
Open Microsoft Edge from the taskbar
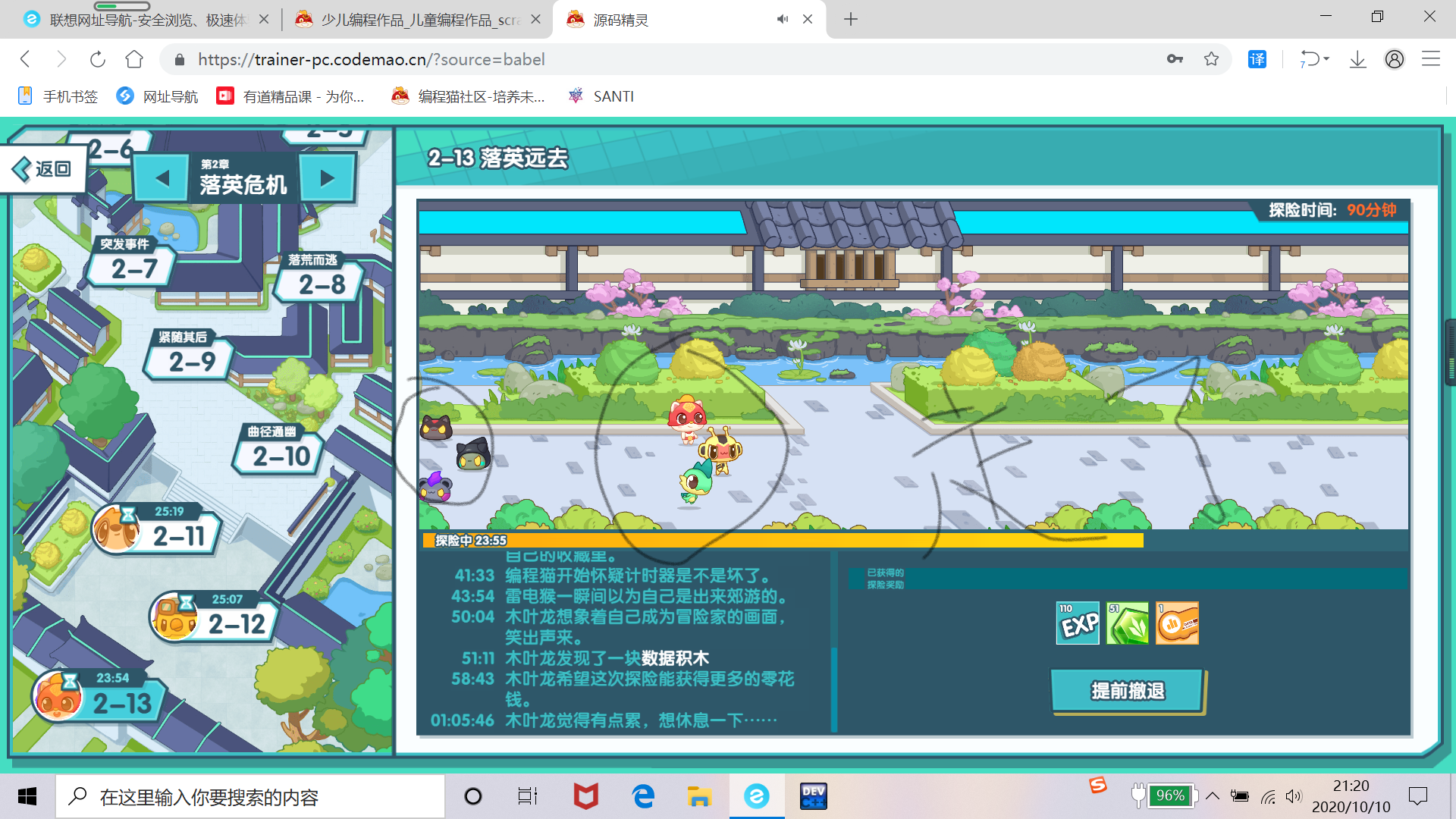(643, 796)
